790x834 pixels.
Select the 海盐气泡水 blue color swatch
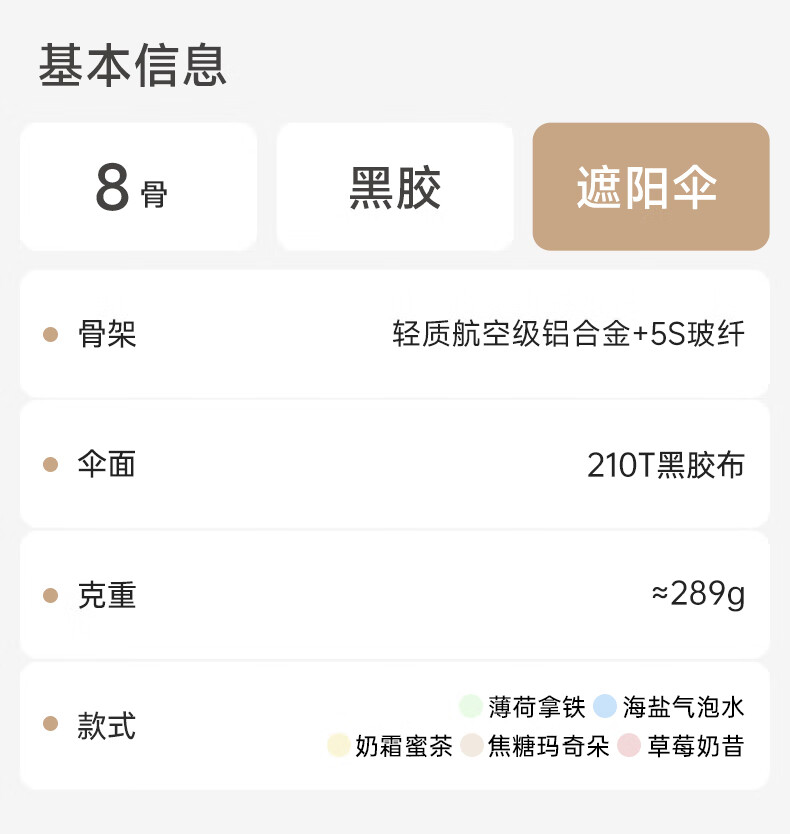604,707
